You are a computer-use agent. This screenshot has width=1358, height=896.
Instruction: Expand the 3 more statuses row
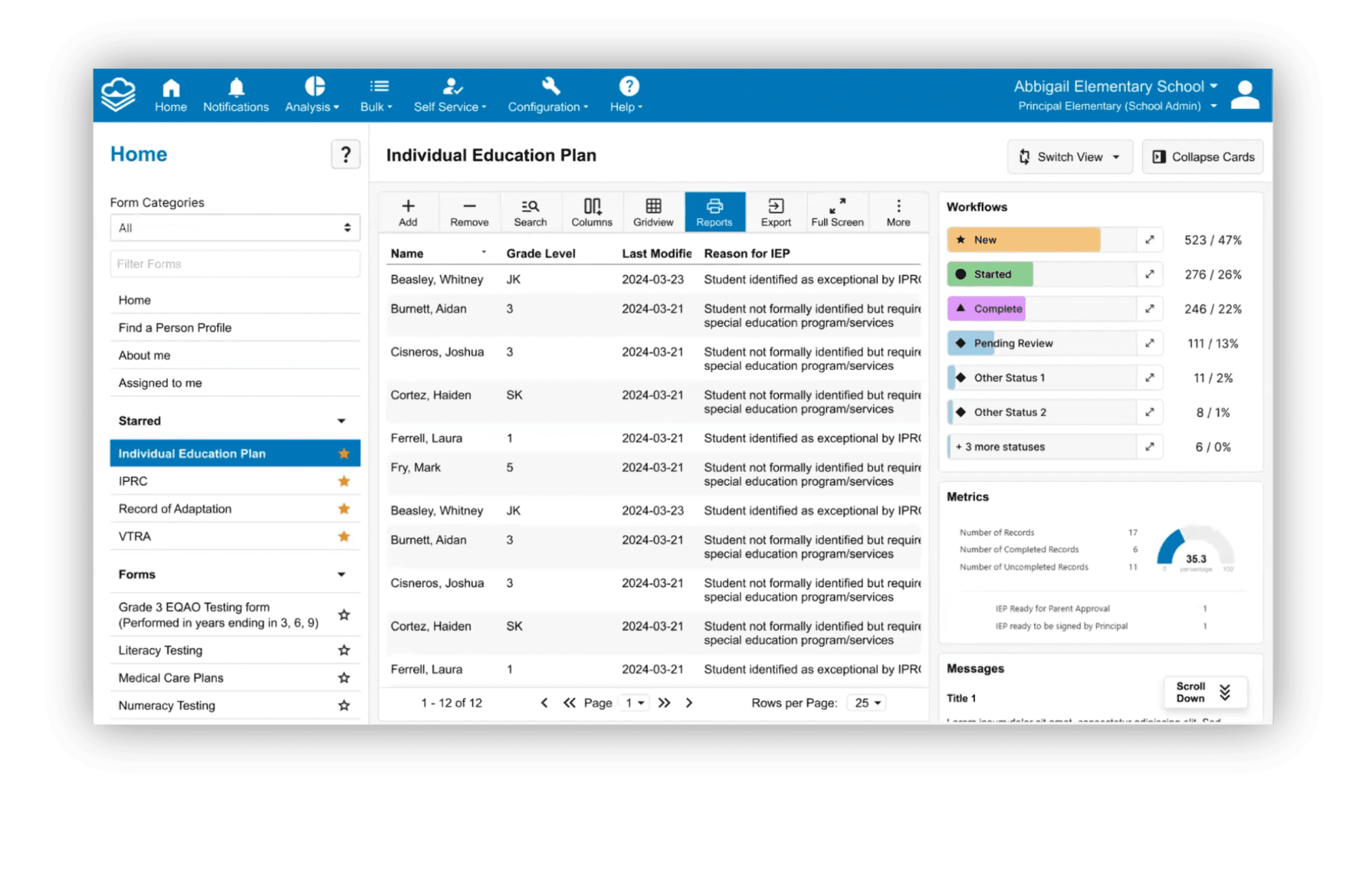tap(1150, 447)
